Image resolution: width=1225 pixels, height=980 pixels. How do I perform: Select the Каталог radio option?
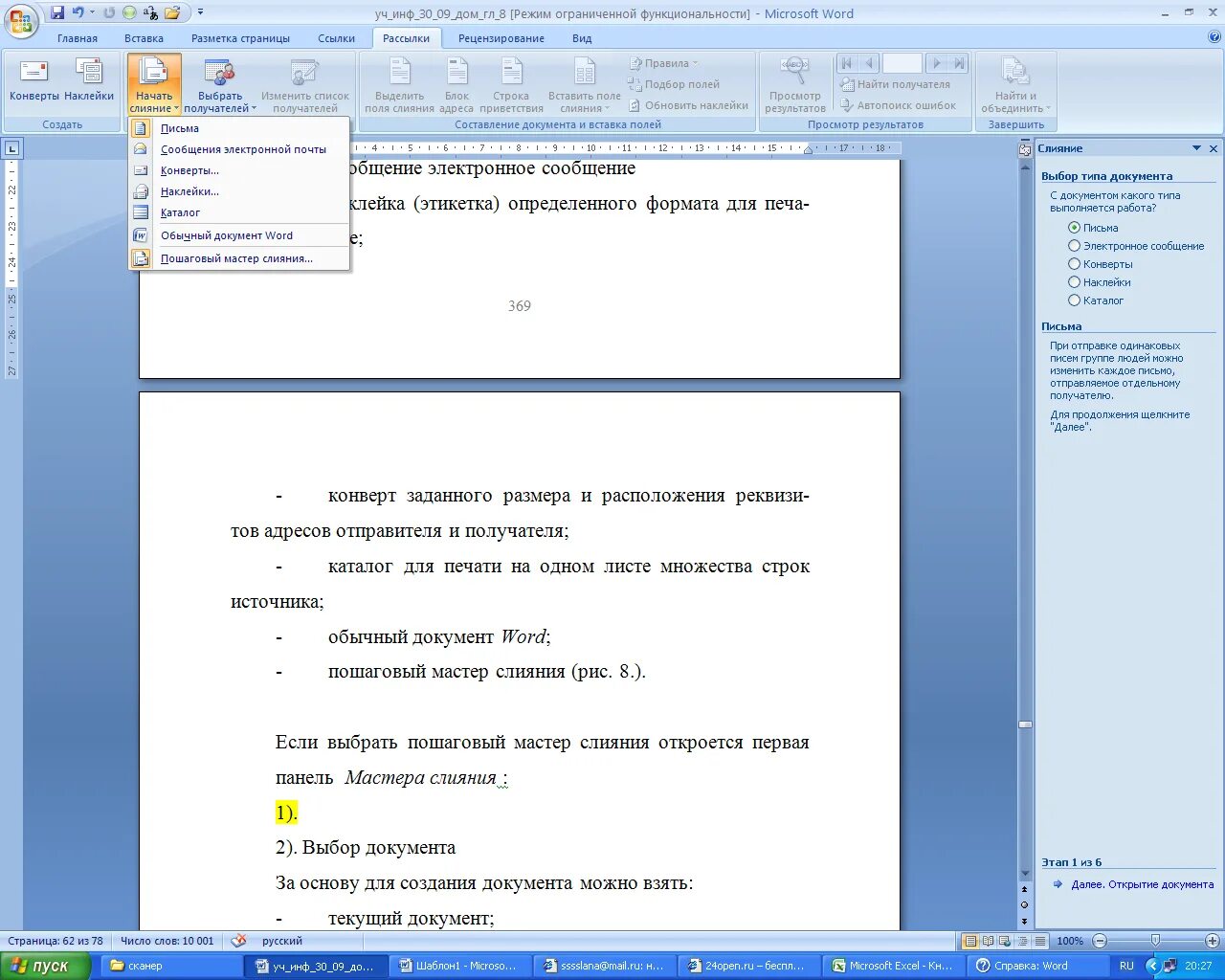(1074, 301)
